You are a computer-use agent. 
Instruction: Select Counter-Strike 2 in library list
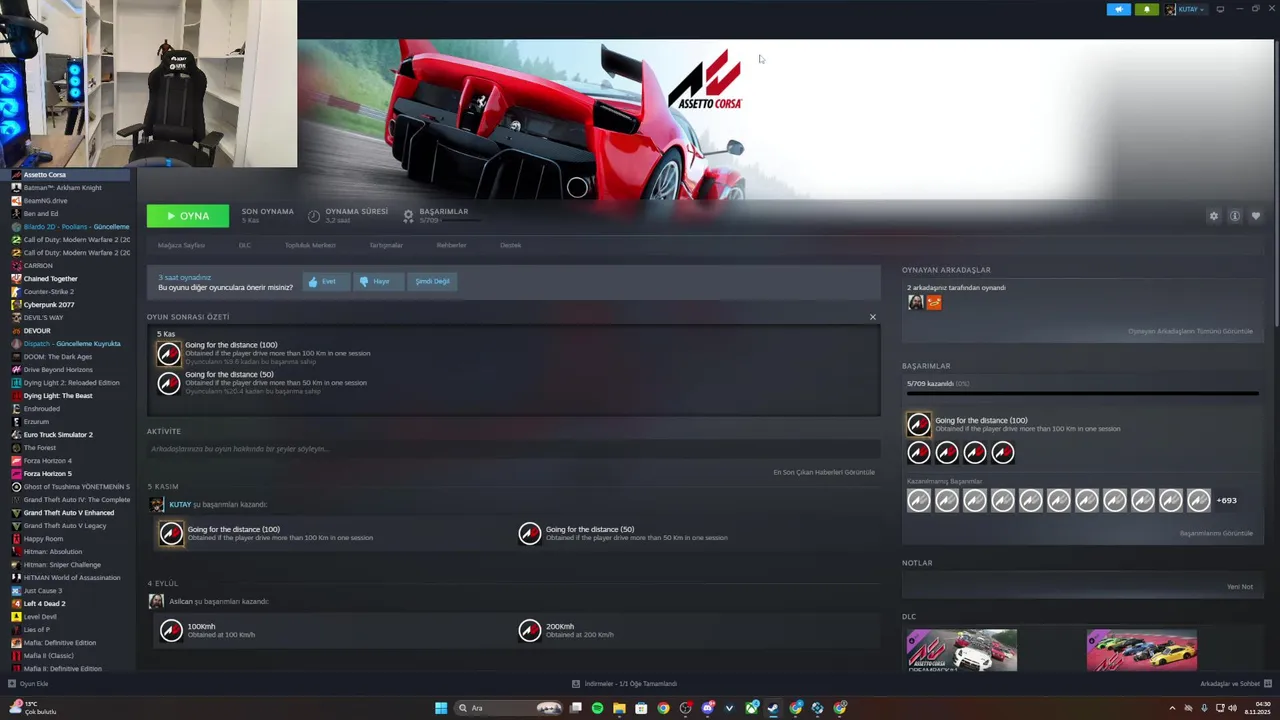[49, 292]
